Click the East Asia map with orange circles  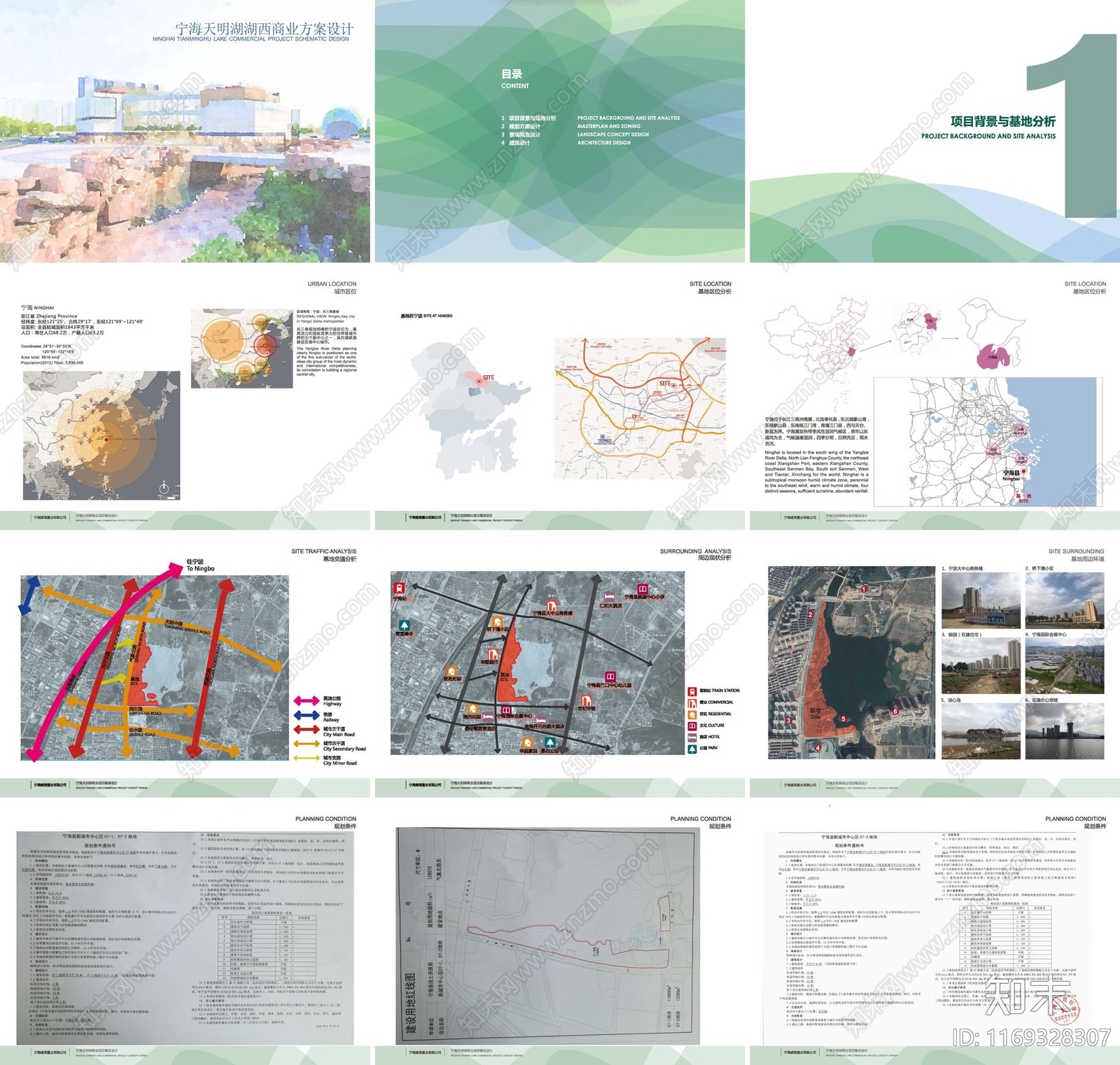(101, 435)
